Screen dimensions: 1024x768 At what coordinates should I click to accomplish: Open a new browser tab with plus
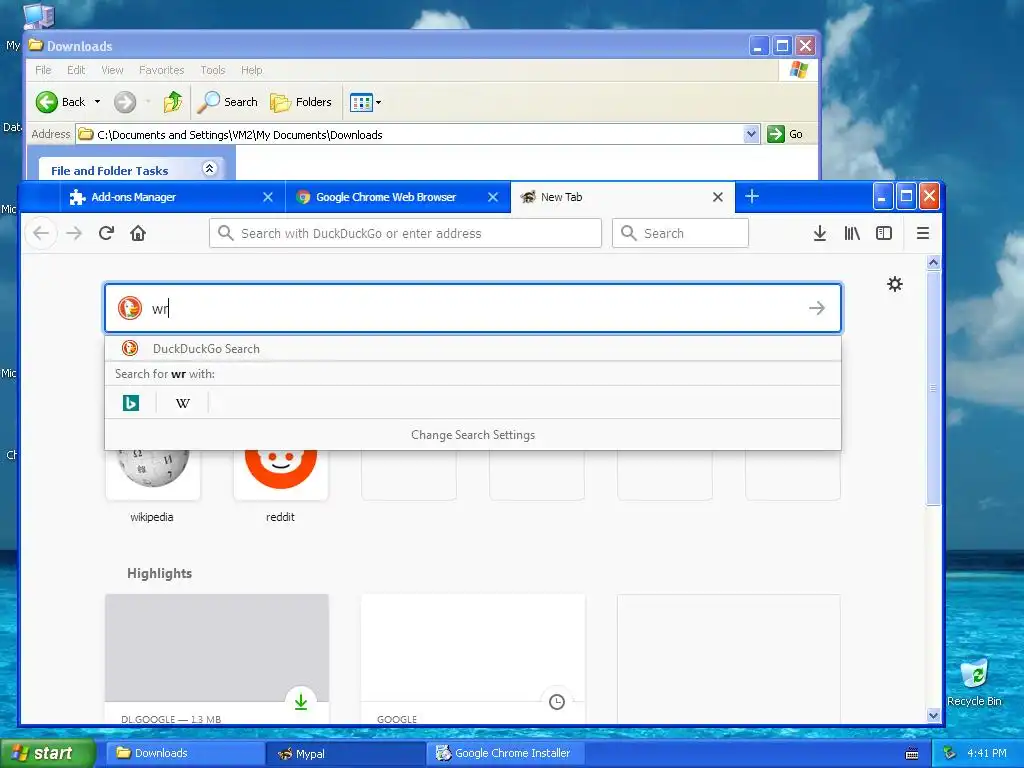pyautogui.click(x=752, y=197)
